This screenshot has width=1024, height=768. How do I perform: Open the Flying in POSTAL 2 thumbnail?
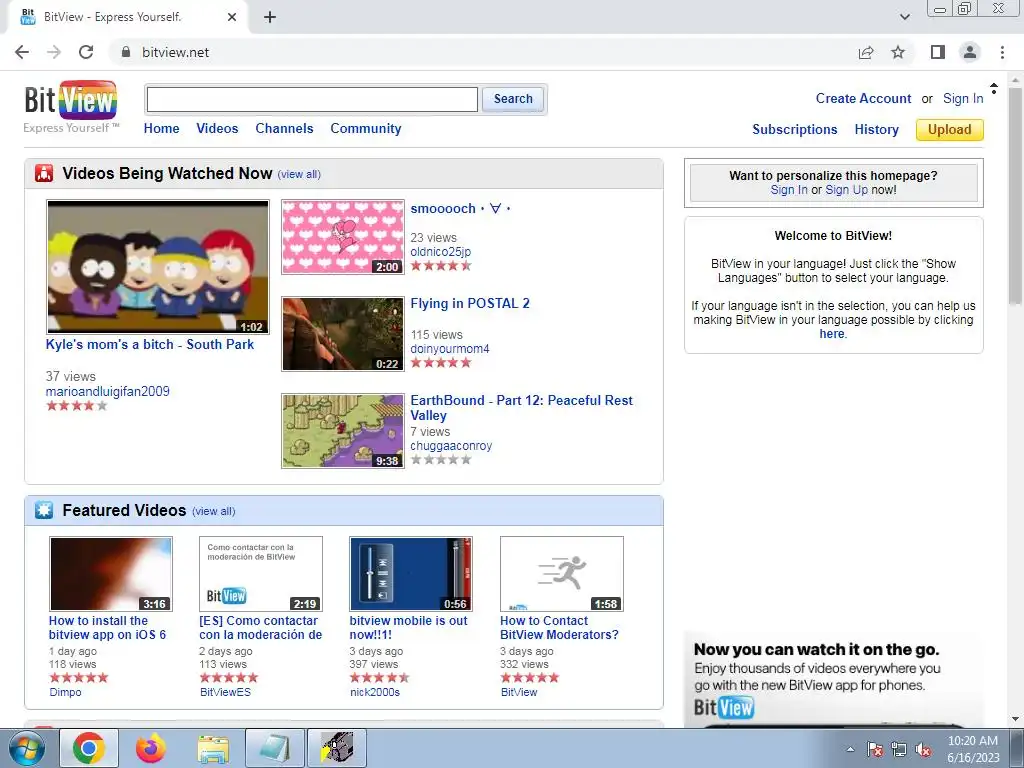343,334
